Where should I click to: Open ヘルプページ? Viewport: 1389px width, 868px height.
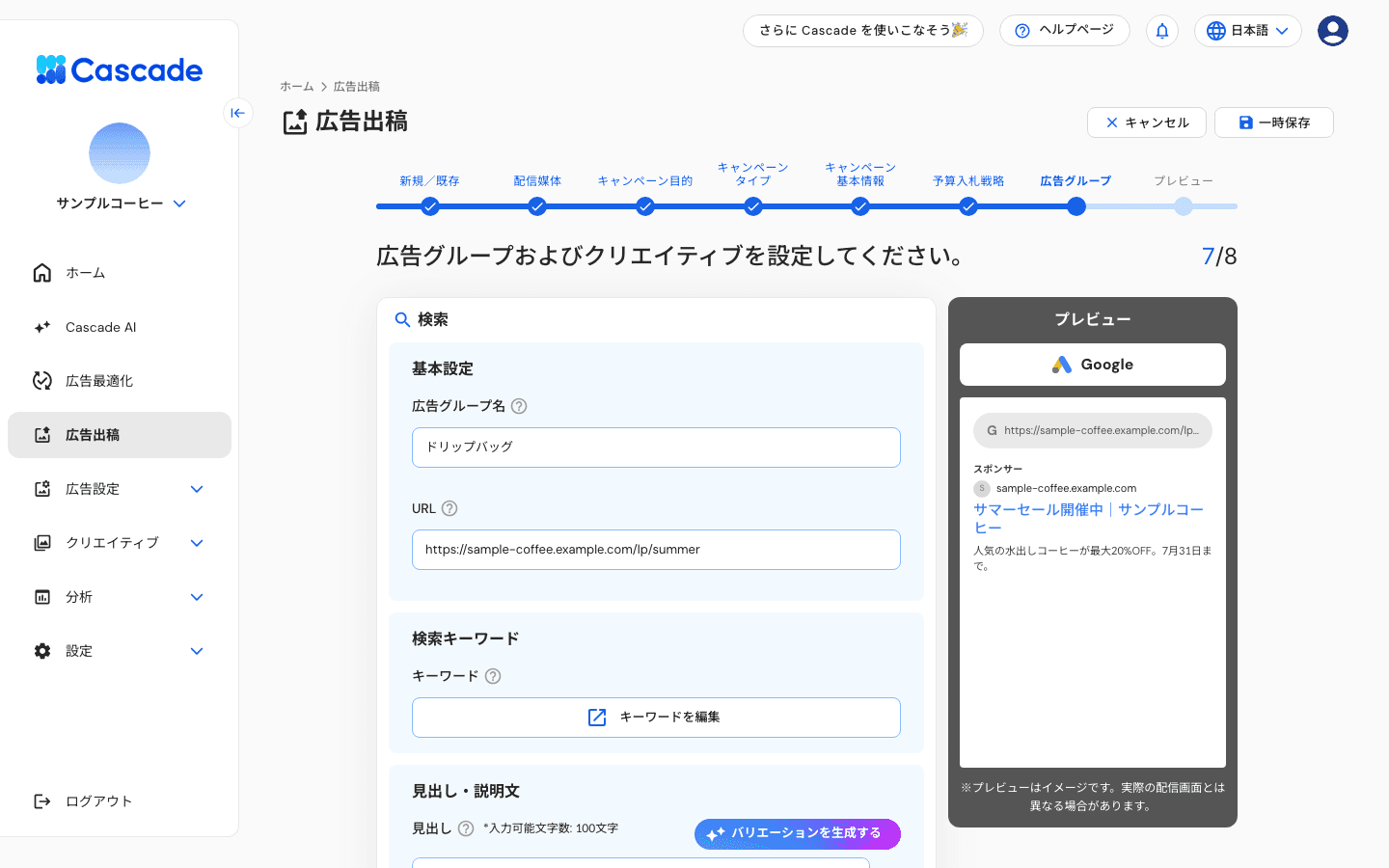[x=1065, y=31]
